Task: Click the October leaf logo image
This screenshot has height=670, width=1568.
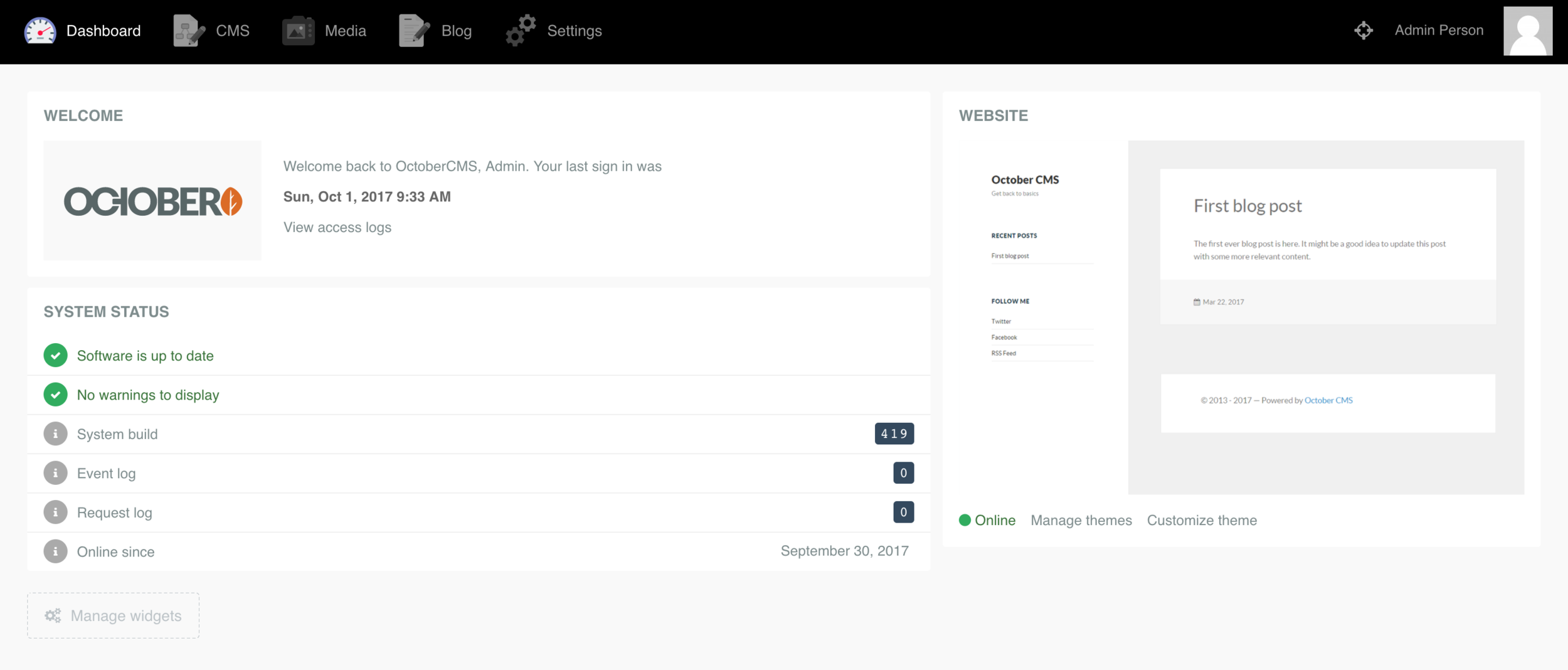Action: [x=152, y=201]
